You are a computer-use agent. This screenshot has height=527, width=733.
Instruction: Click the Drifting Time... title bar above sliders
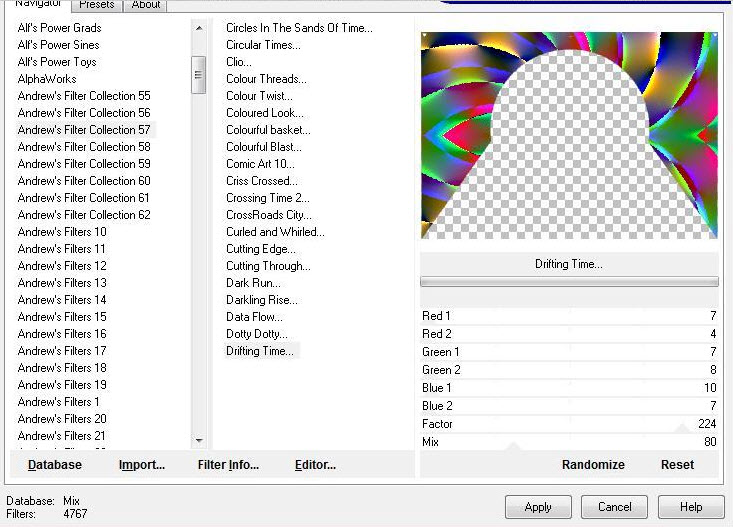pyautogui.click(x=569, y=264)
